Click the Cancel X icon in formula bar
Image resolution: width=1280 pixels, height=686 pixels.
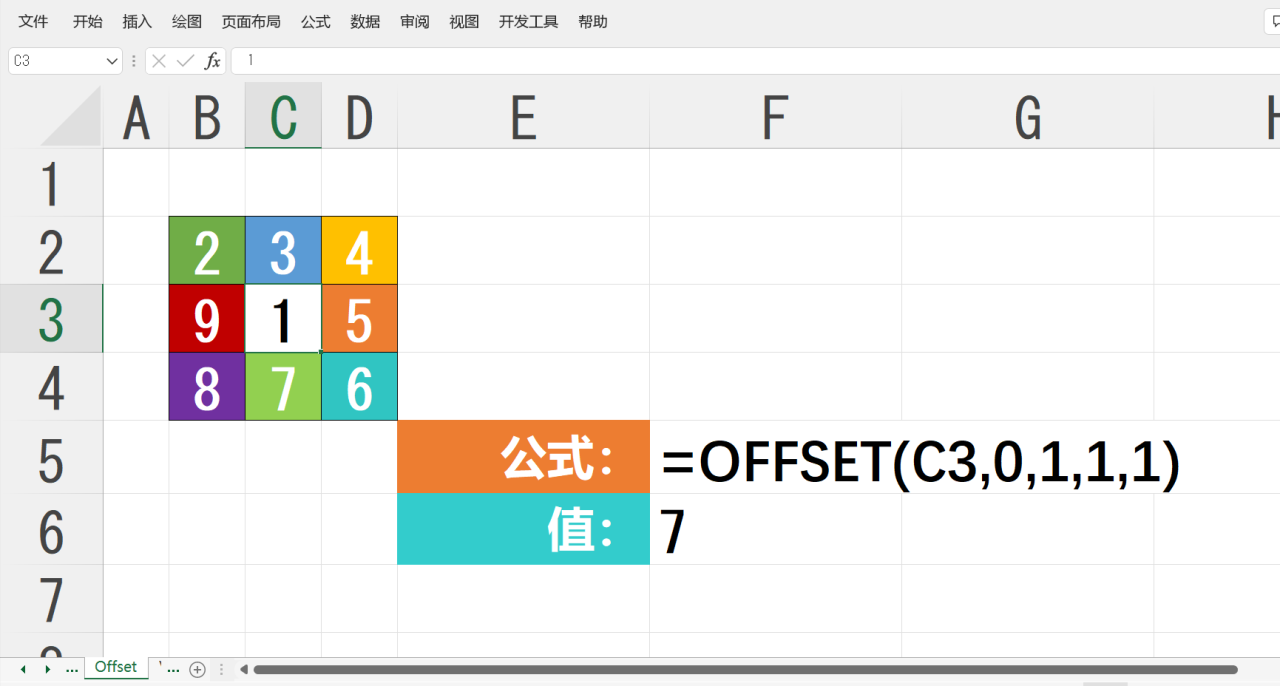[159, 61]
